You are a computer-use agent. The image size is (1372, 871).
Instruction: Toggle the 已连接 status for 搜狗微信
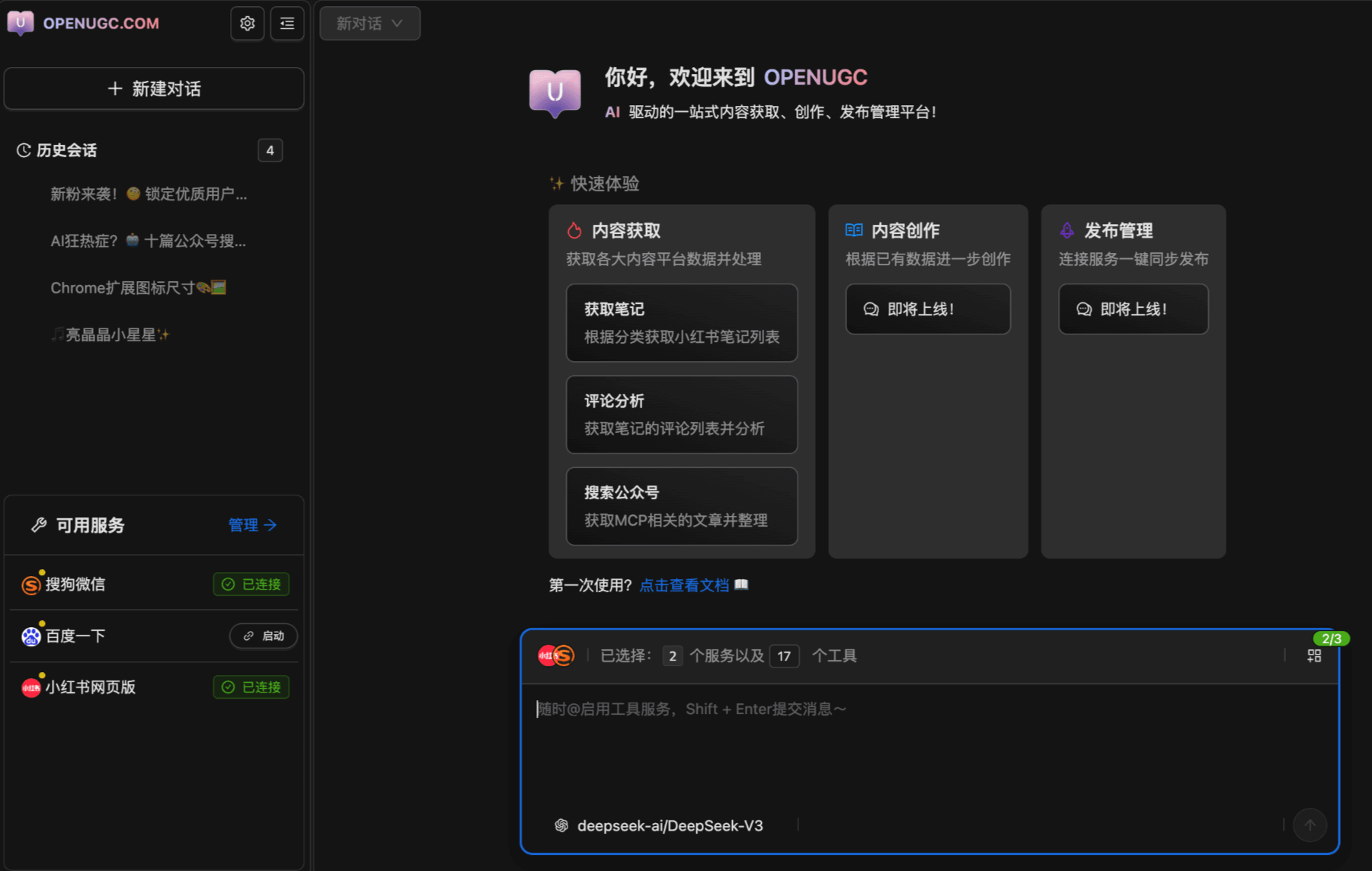251,584
